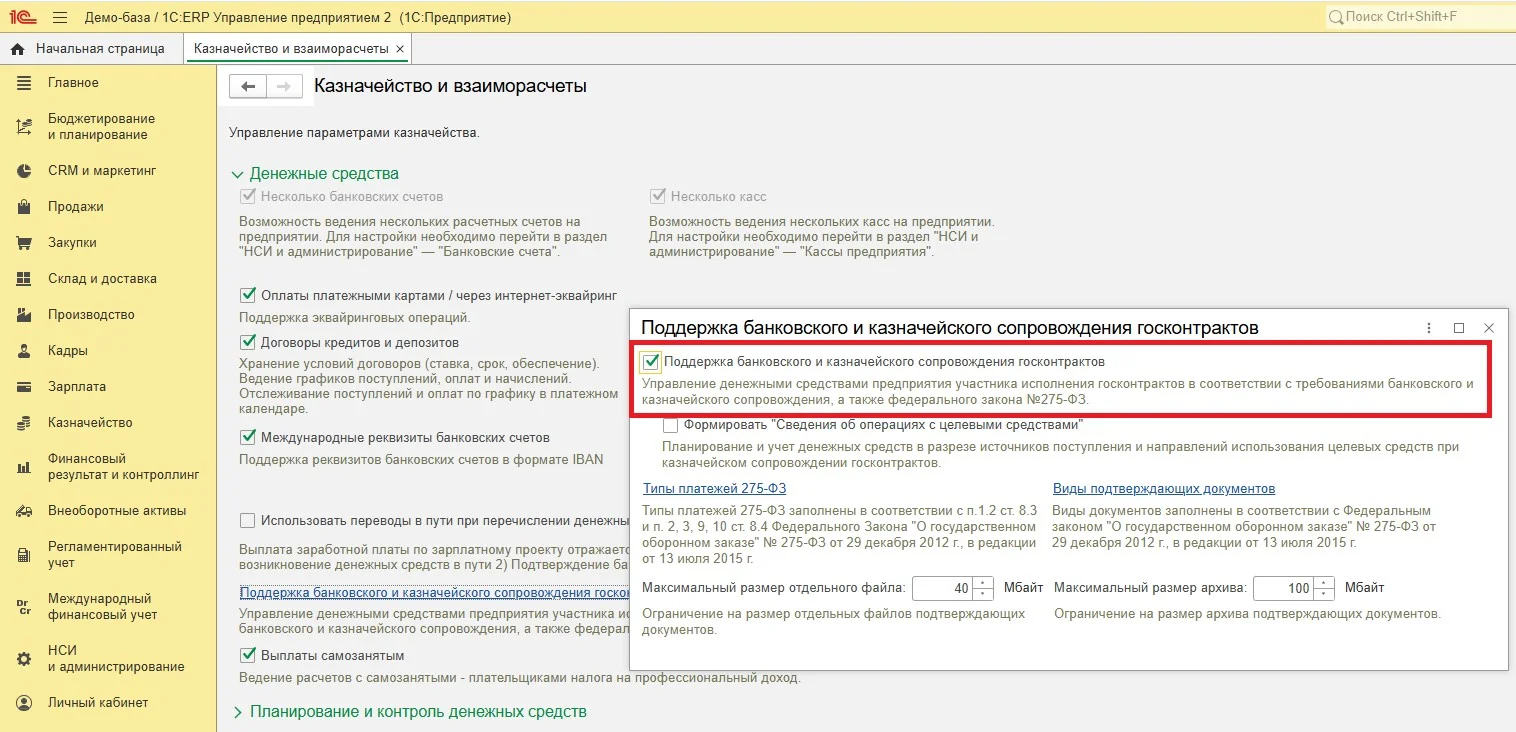Viewport: 1516px width, 732px height.
Task: Click the НСИ и администрирование gear icon
Action: point(24,659)
